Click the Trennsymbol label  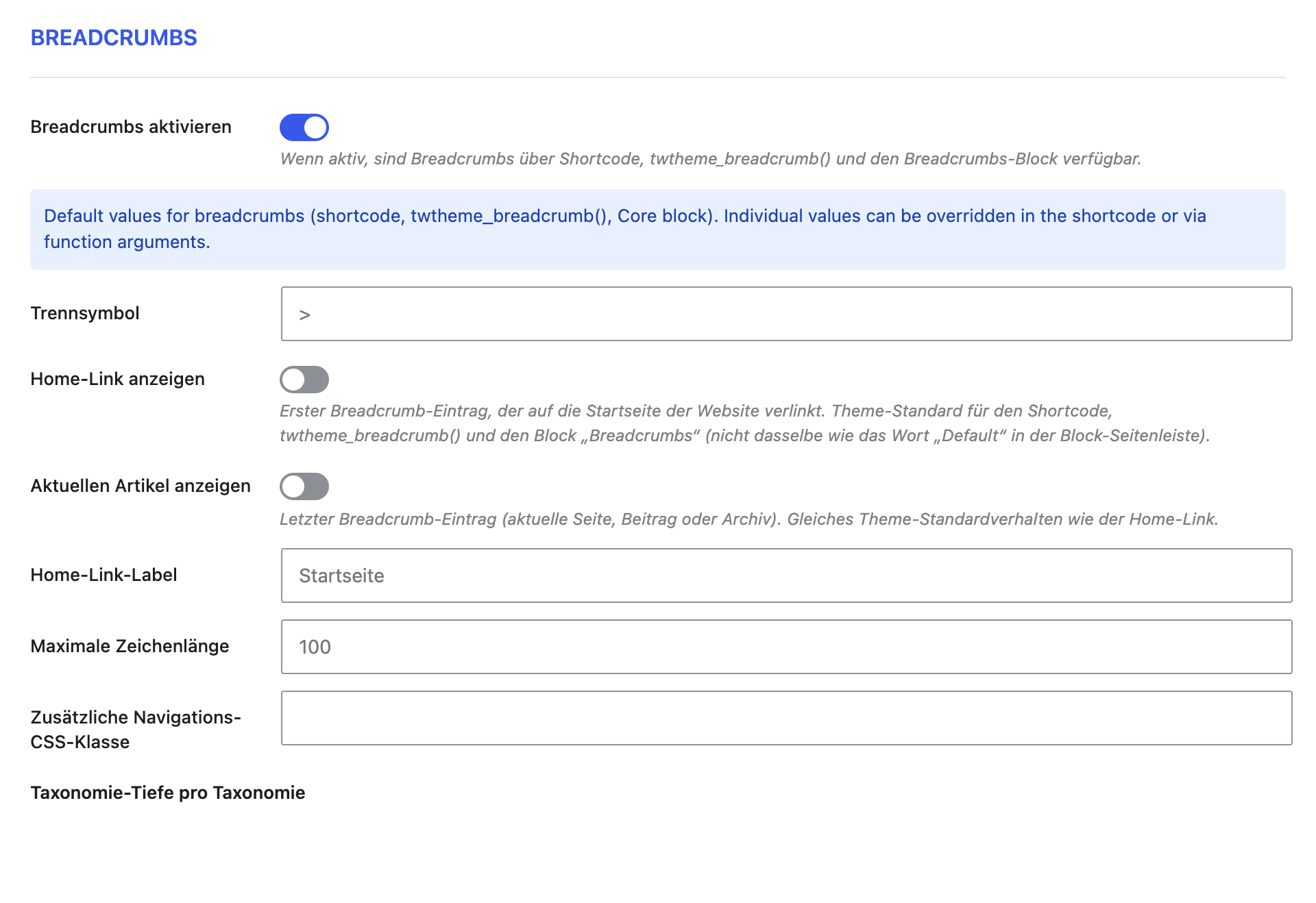tap(85, 313)
